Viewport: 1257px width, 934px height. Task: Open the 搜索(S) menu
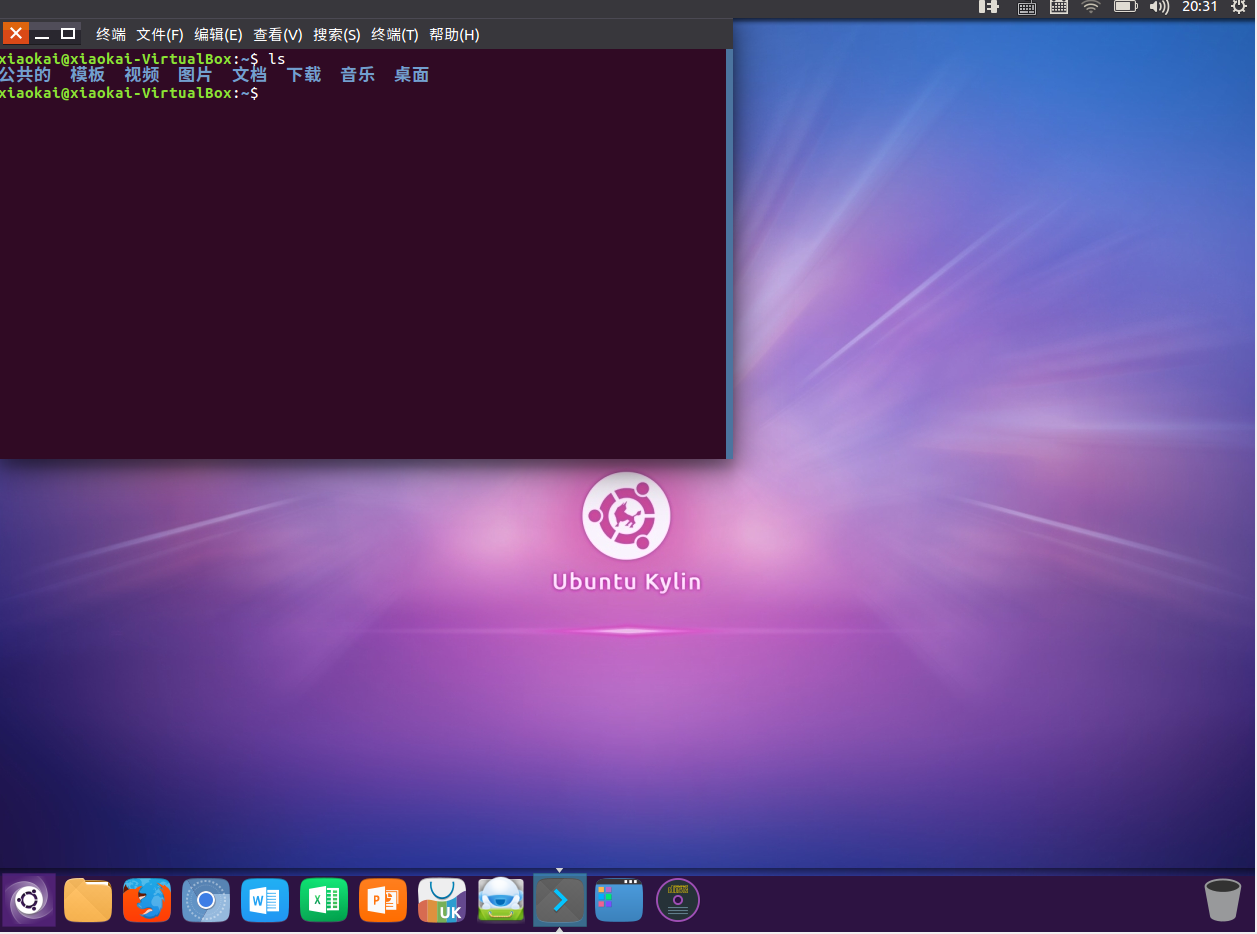337,34
